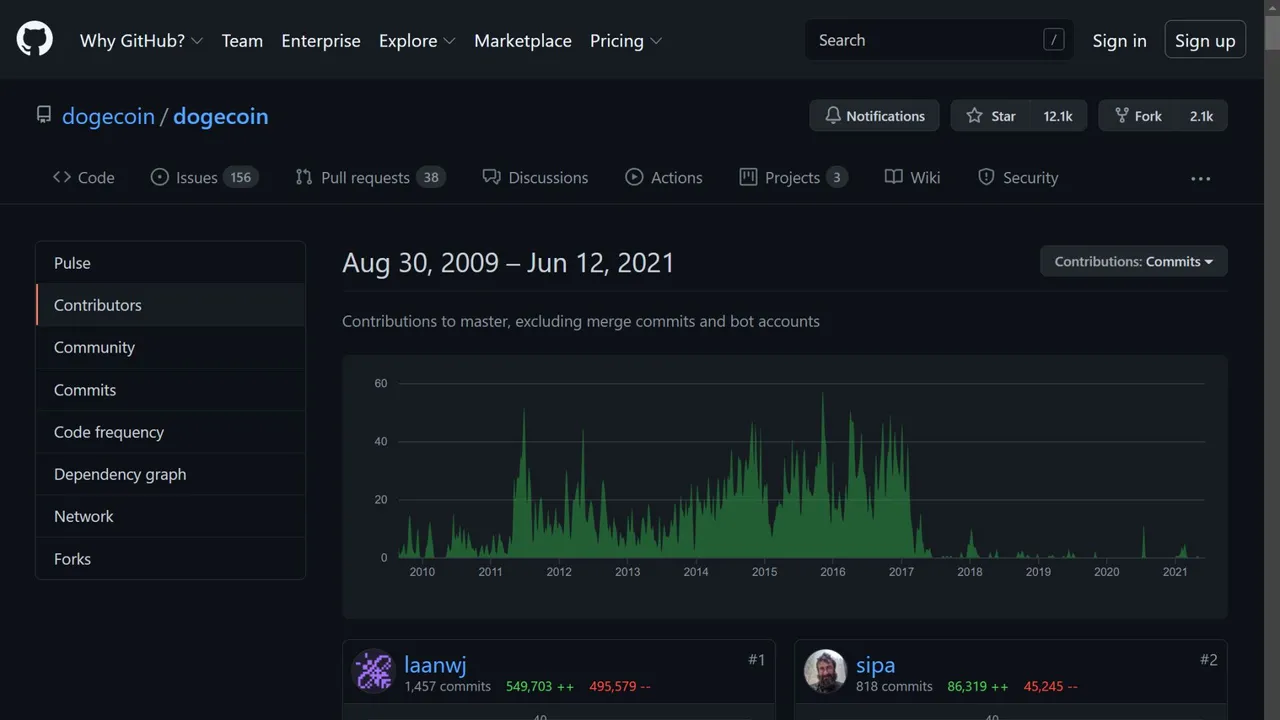
Task: Click the Pull requests icon
Action: click(304, 177)
